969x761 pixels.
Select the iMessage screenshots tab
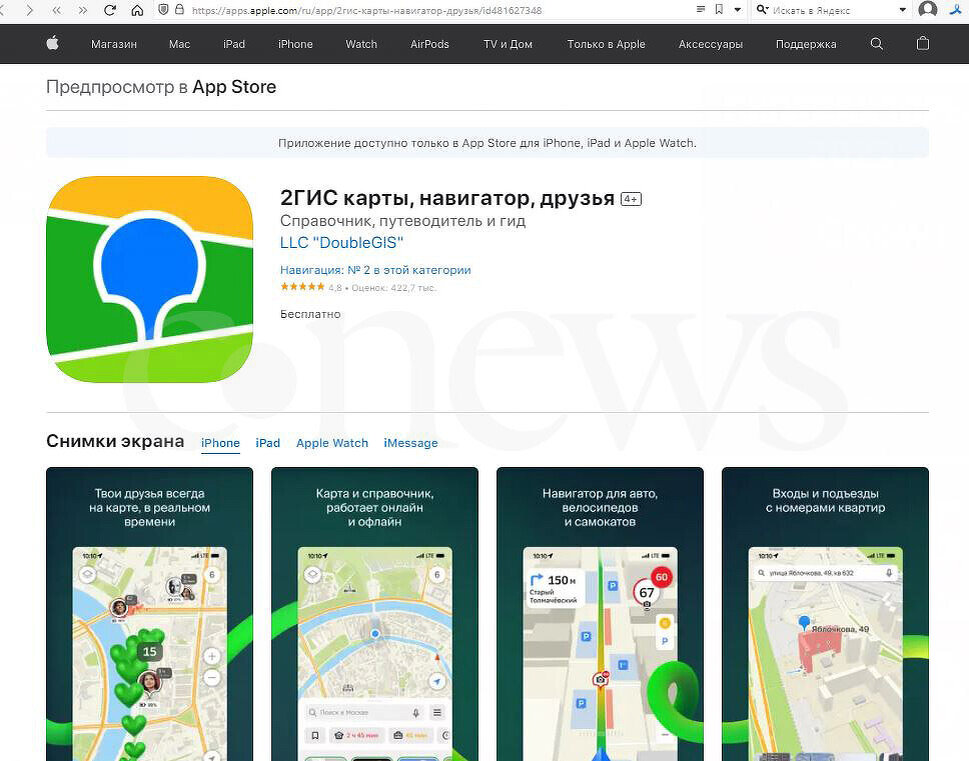[x=410, y=443]
